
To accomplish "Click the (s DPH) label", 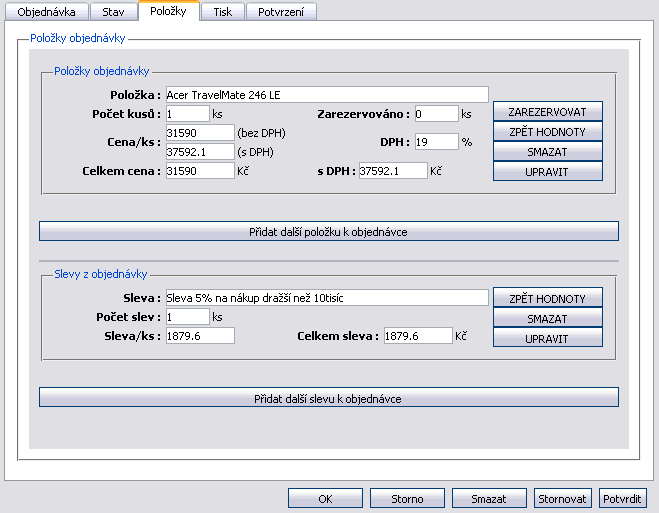I will [255, 152].
